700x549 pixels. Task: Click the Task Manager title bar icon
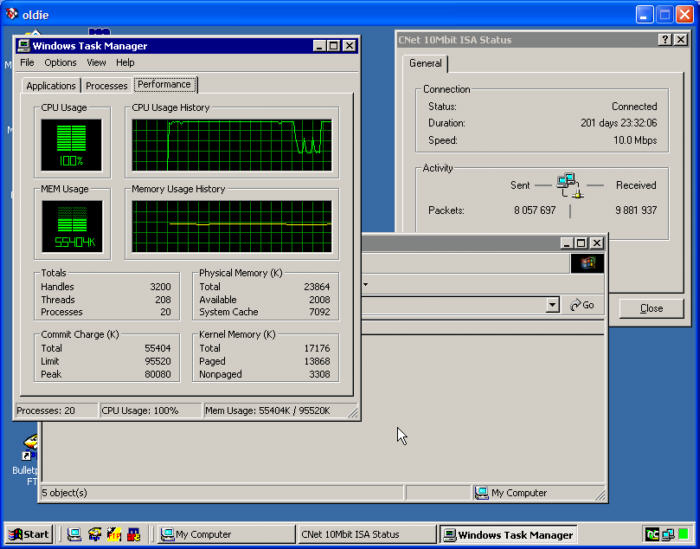tap(24, 46)
